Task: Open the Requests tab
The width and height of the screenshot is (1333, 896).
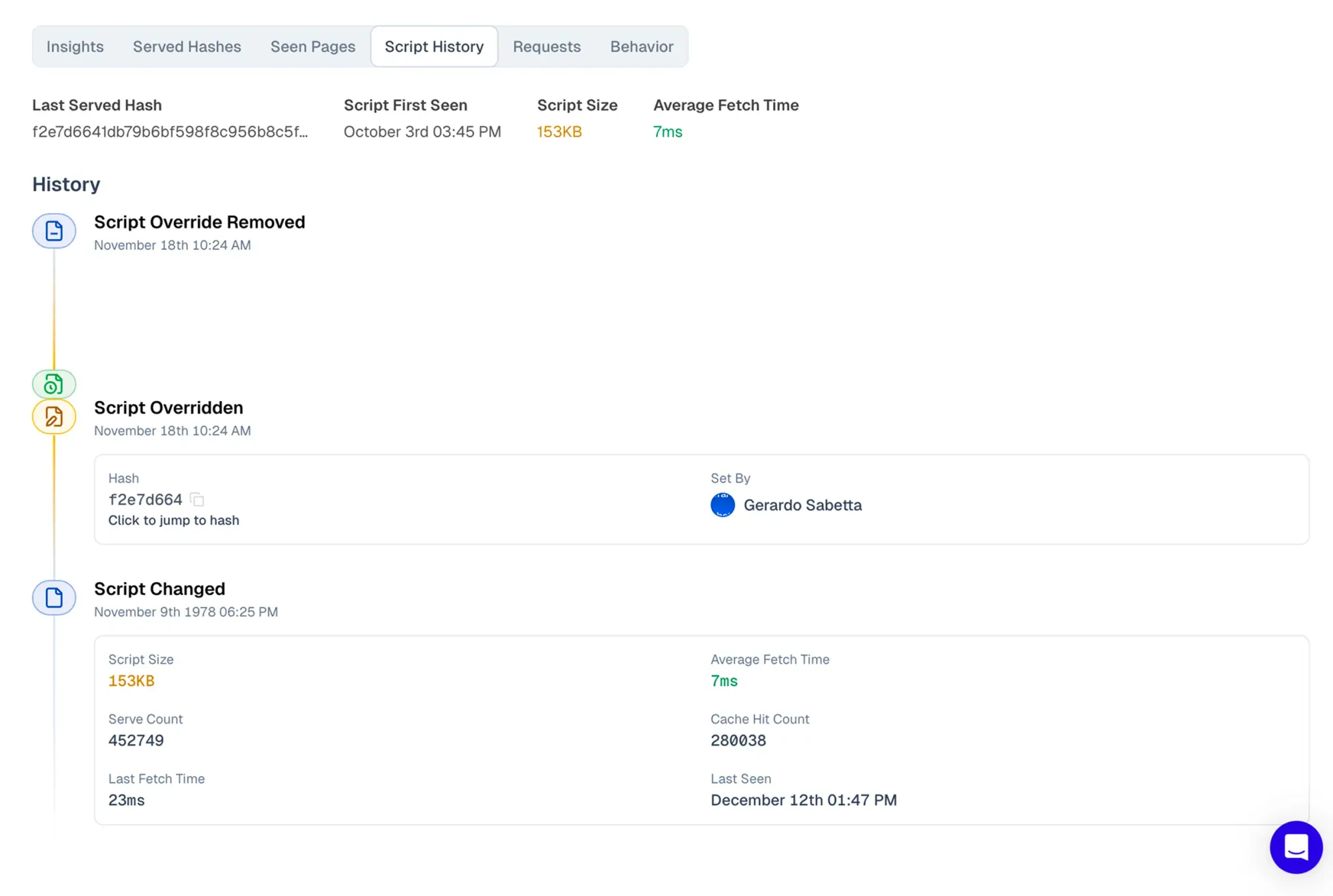Action: 547,47
